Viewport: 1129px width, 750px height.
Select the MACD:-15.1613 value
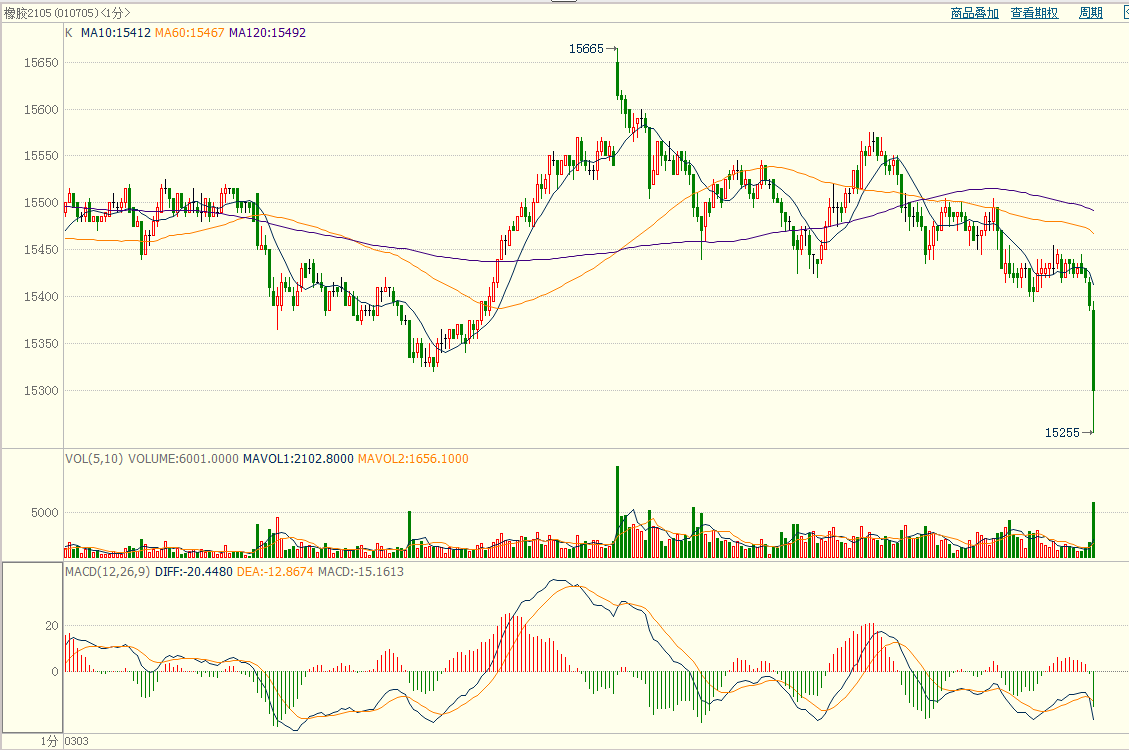(361, 571)
